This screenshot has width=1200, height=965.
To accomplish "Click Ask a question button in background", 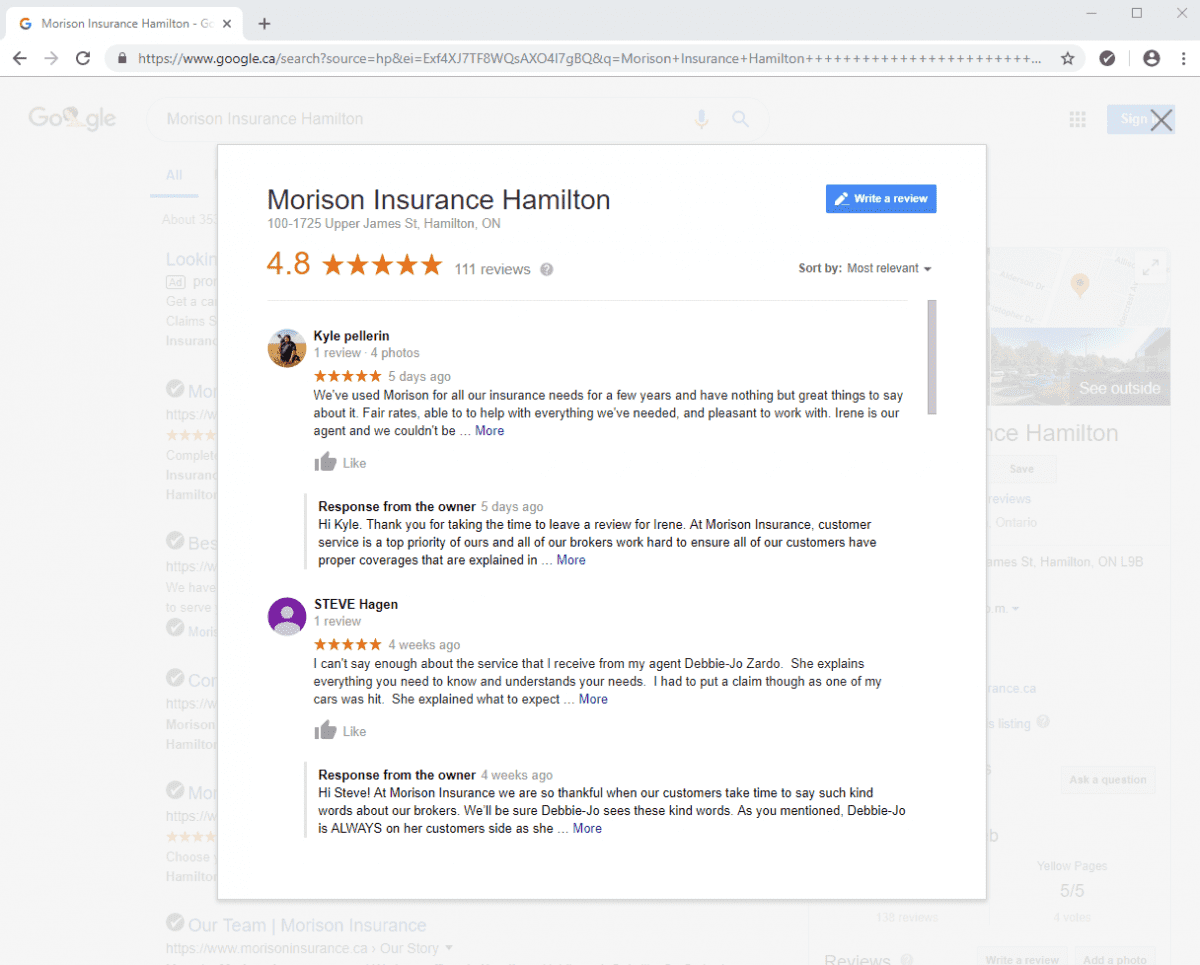I will pyautogui.click(x=1109, y=780).
